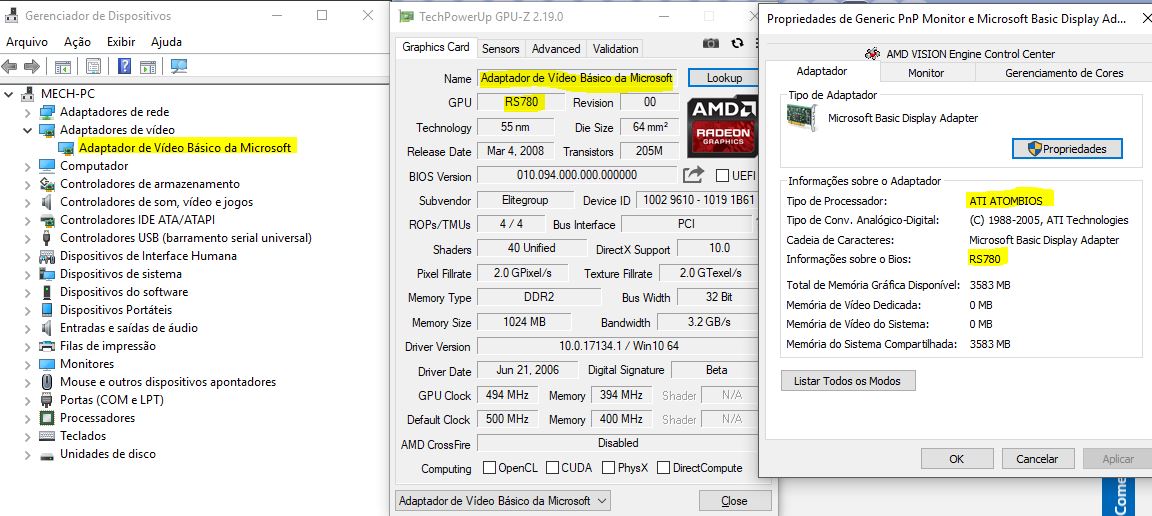Open the Properties toolbar icon in Device Manager
This screenshot has width=1152, height=516.
[93, 67]
